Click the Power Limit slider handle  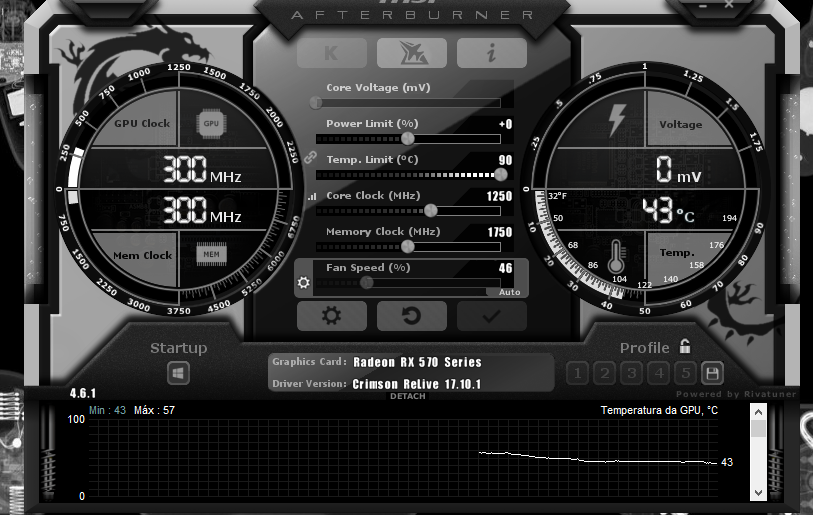tap(408, 138)
